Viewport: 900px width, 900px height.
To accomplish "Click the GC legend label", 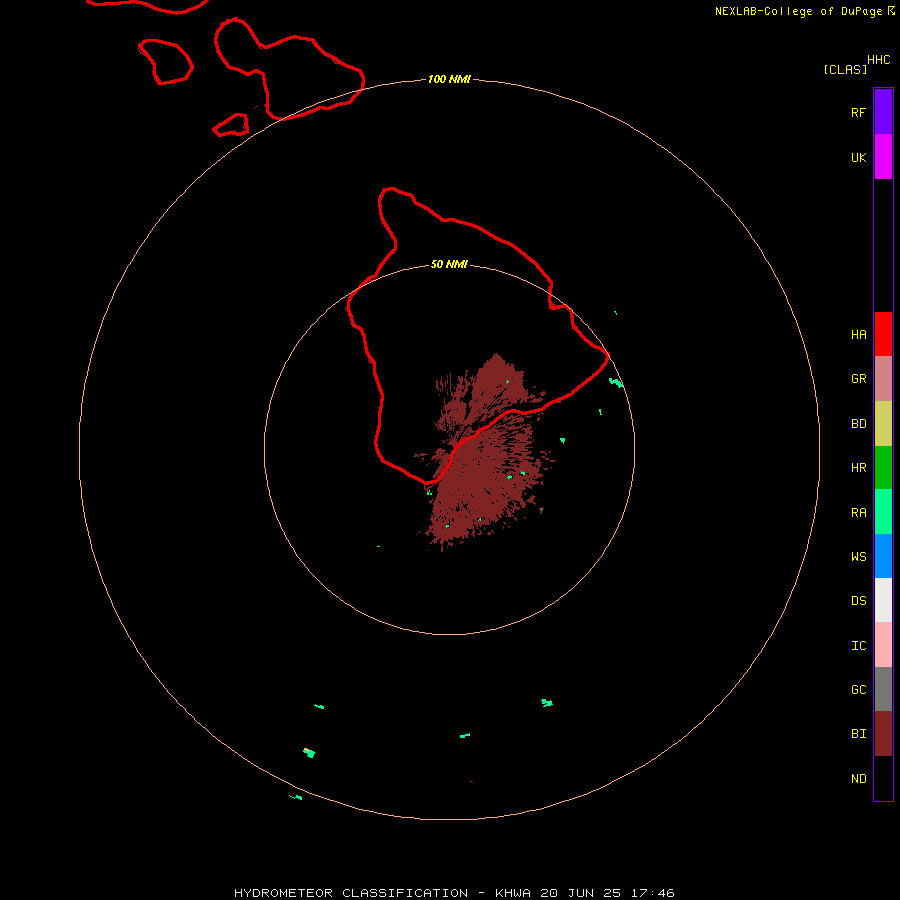I will pos(858,689).
